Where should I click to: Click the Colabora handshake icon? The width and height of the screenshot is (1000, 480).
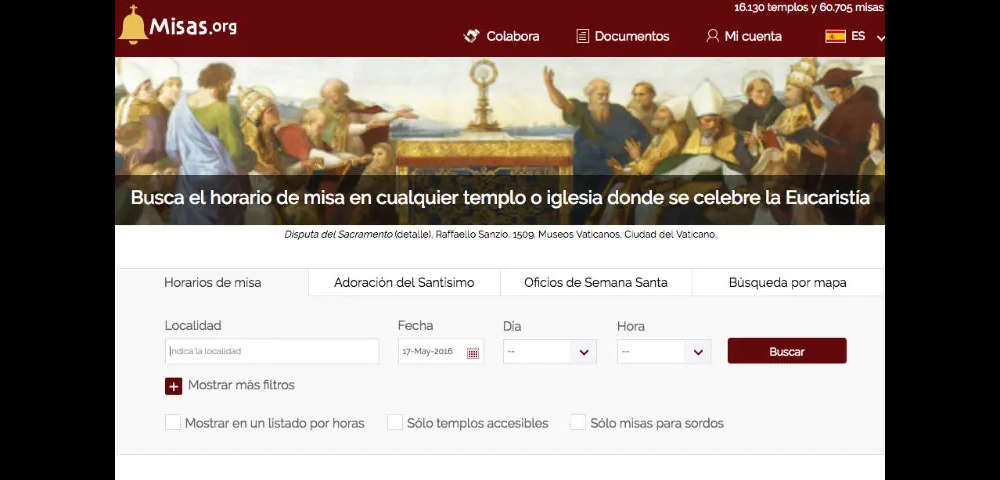[472, 36]
